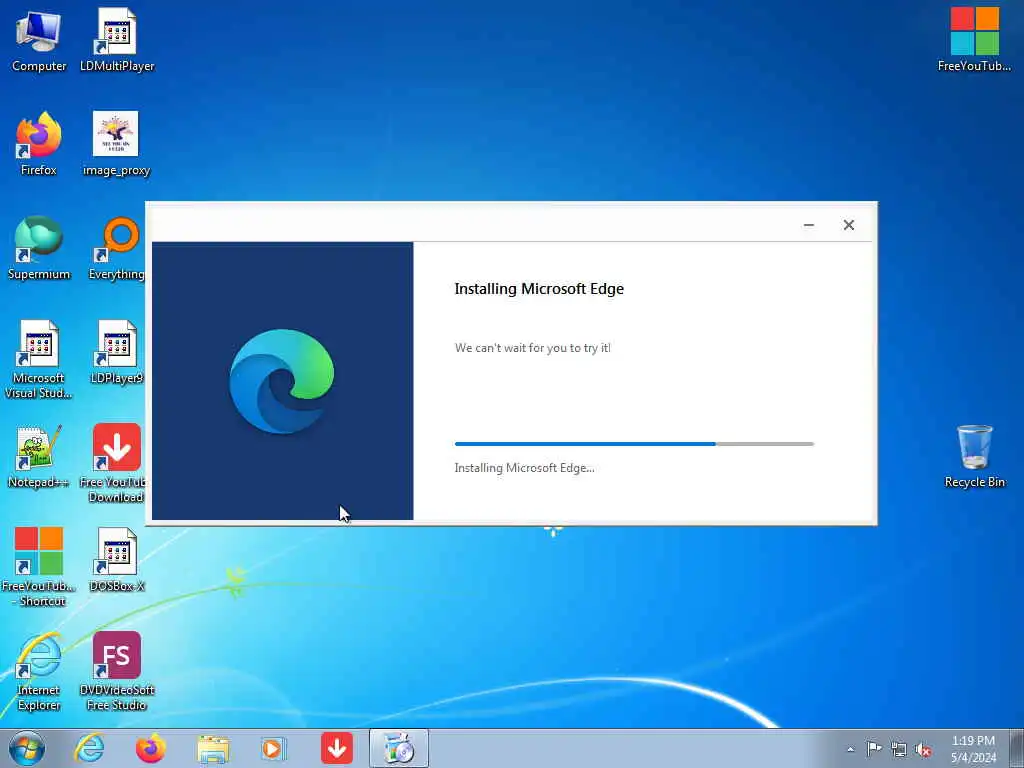Select the Internet Explorer desktop shortcut
The image size is (1024, 768).
coord(39,671)
